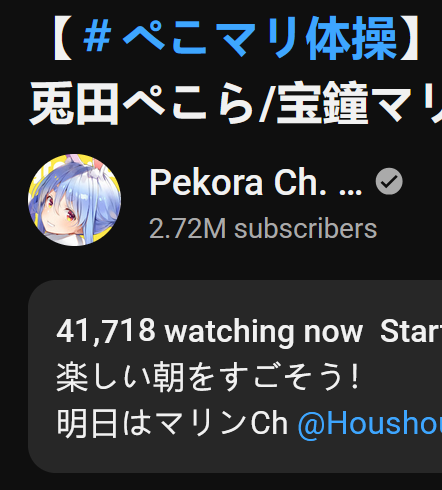Open the Pekora Ch. channel name

click(255, 182)
